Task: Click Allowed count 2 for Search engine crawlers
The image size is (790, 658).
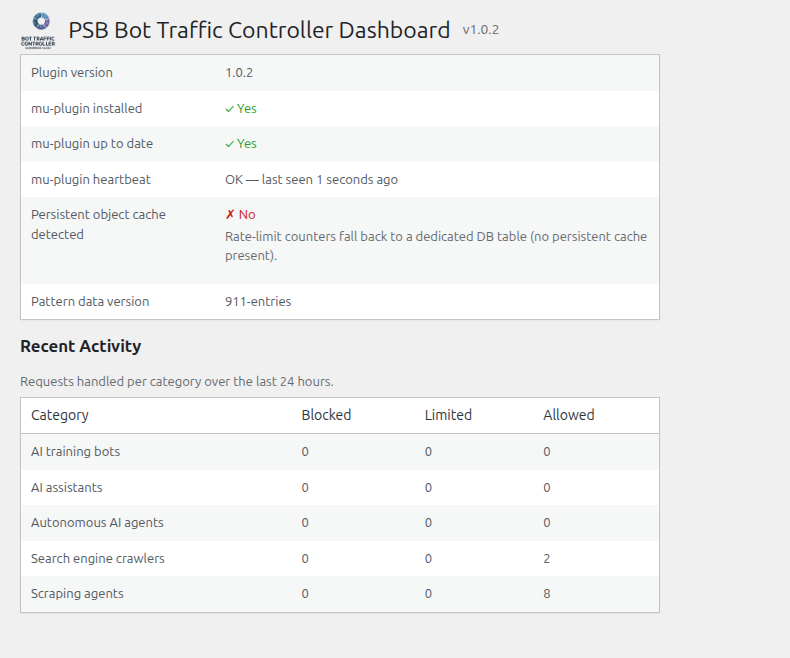Action: 547,559
